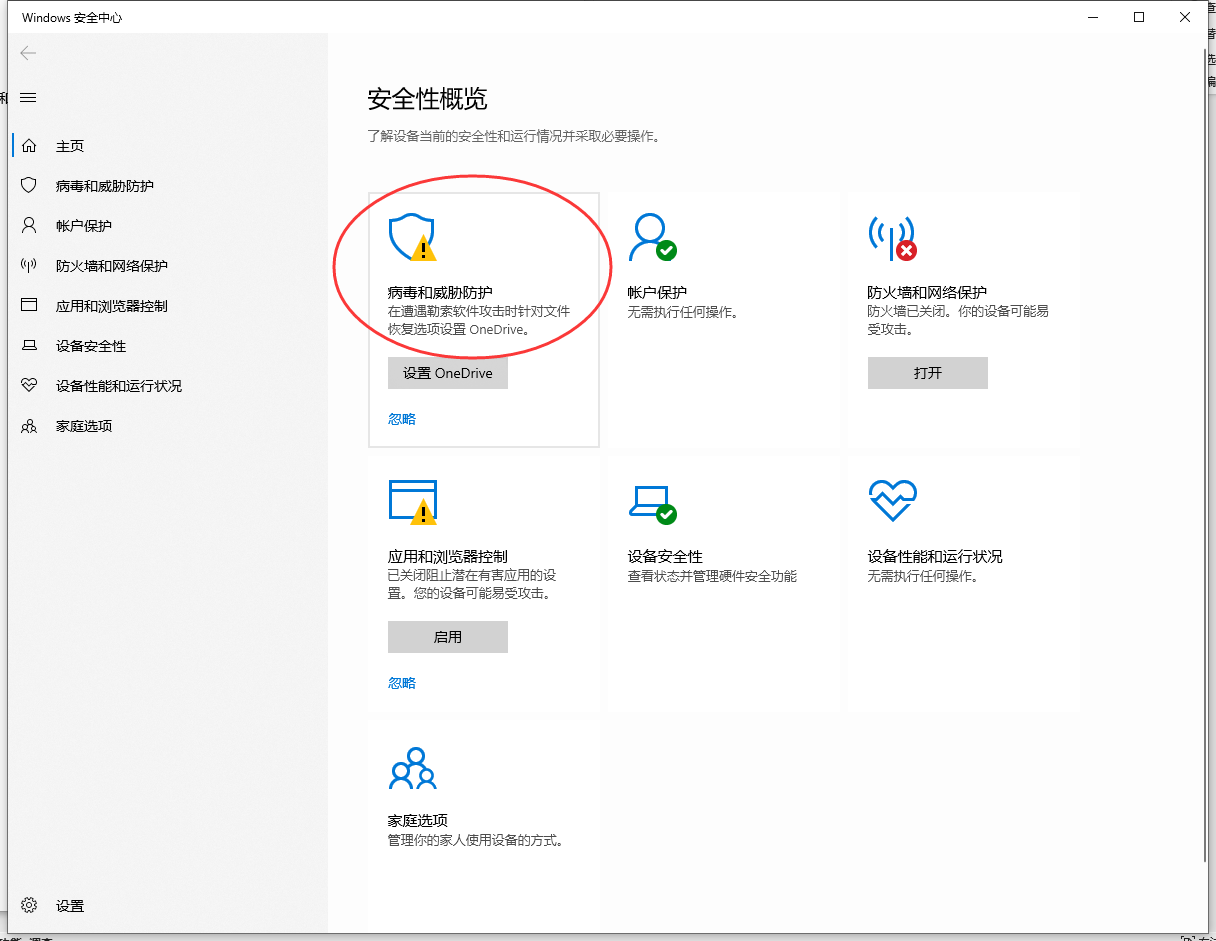Click the 设置 OneDrive button
Screen dimensions: 1216x941
[447, 373]
